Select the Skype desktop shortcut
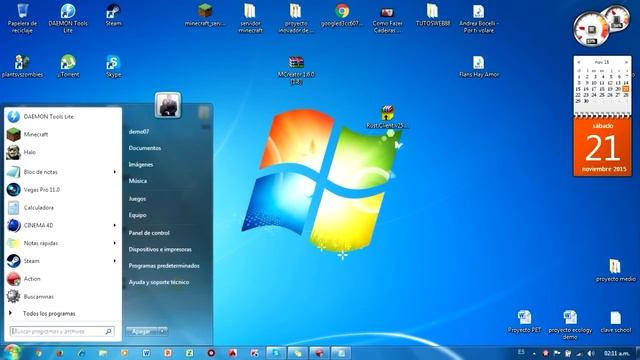 113,66
